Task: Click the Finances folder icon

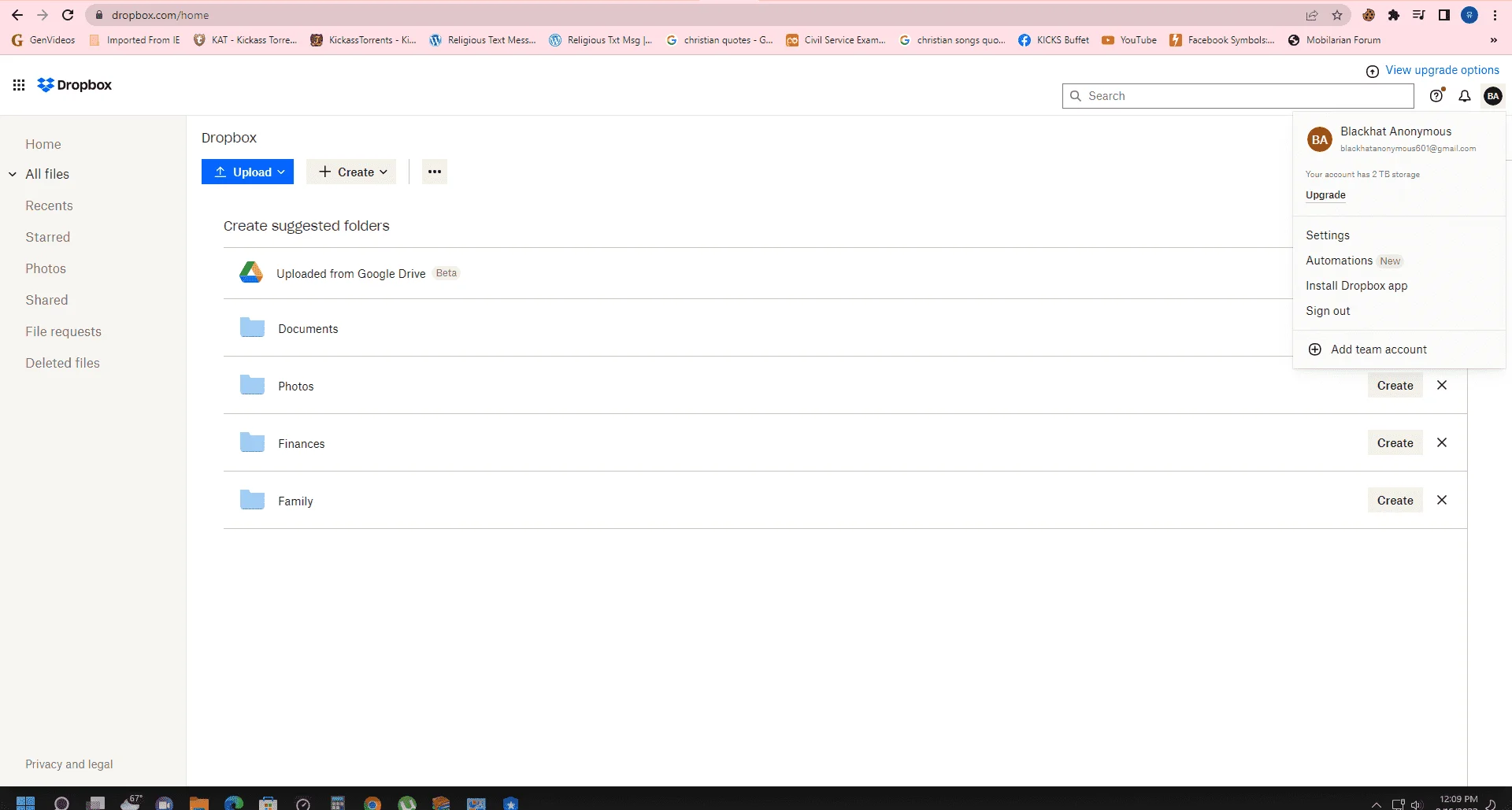Action: pos(252,442)
